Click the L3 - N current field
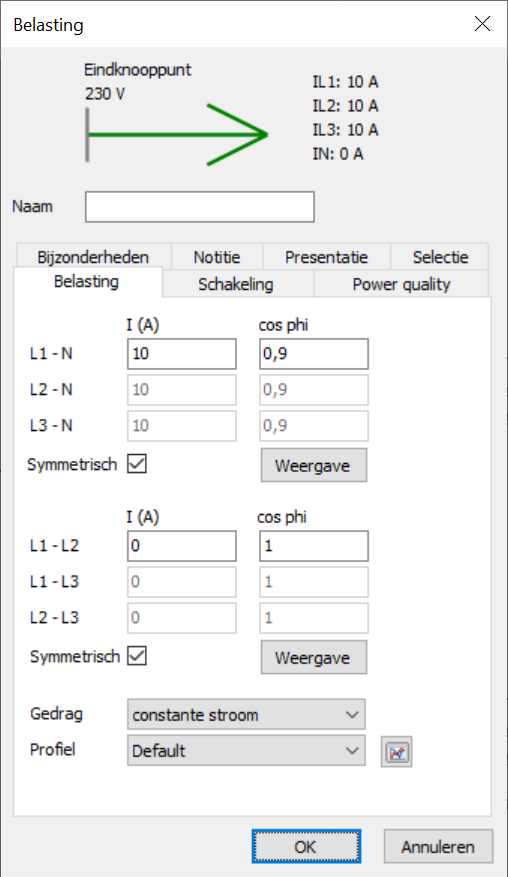 tap(182, 426)
